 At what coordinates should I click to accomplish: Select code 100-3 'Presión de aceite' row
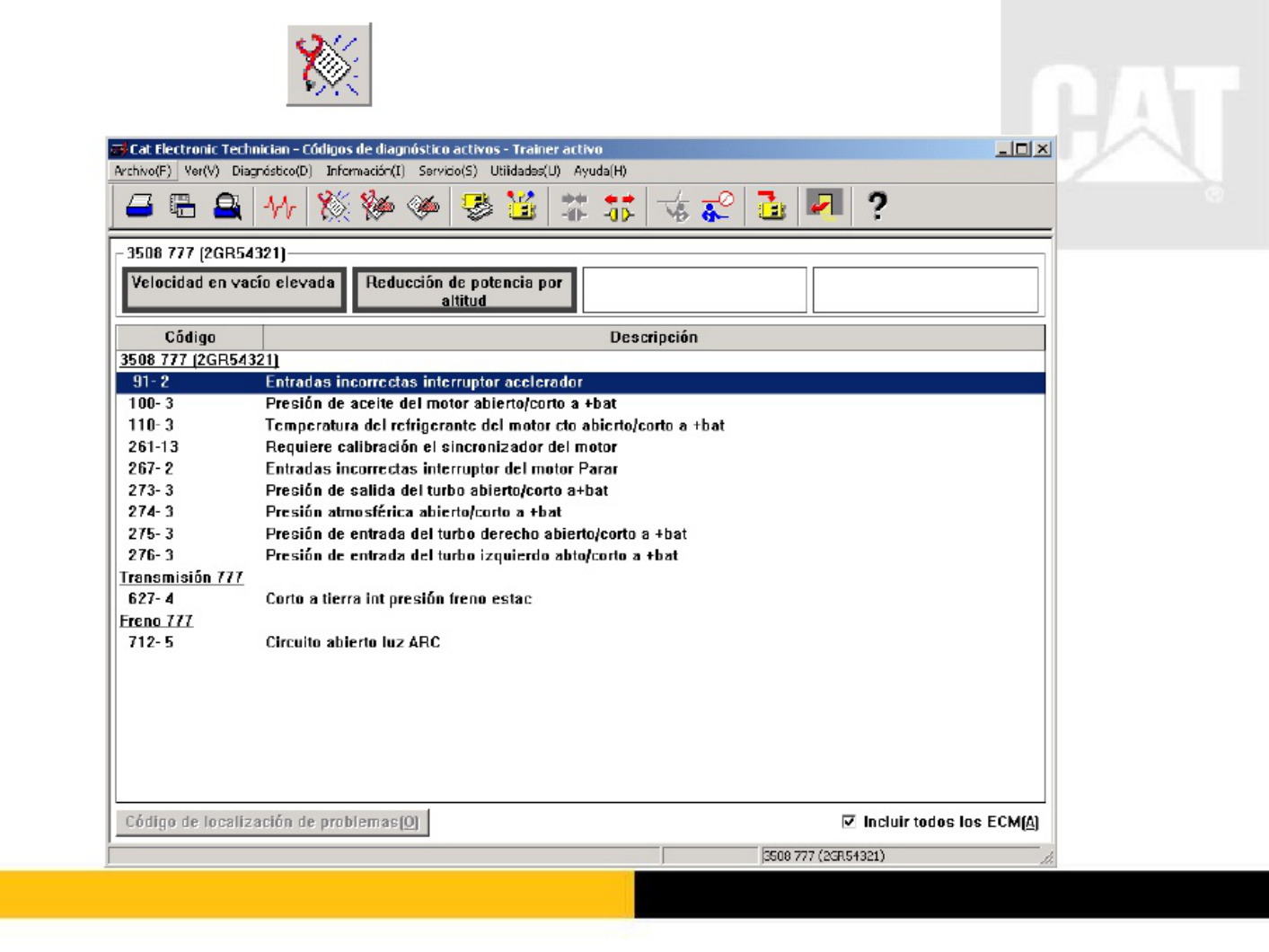click(580, 404)
